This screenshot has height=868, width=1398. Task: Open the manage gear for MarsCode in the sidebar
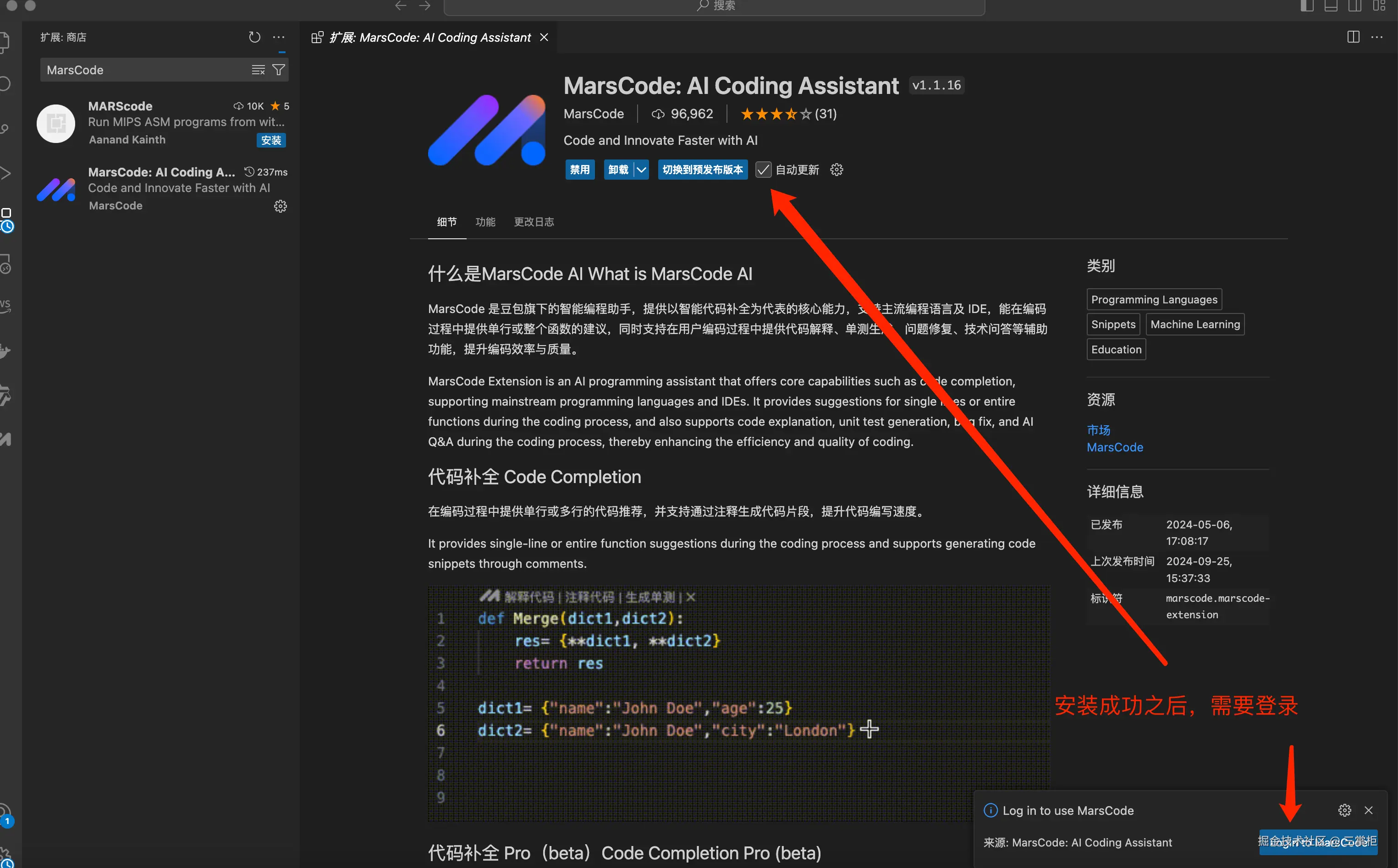click(x=280, y=206)
